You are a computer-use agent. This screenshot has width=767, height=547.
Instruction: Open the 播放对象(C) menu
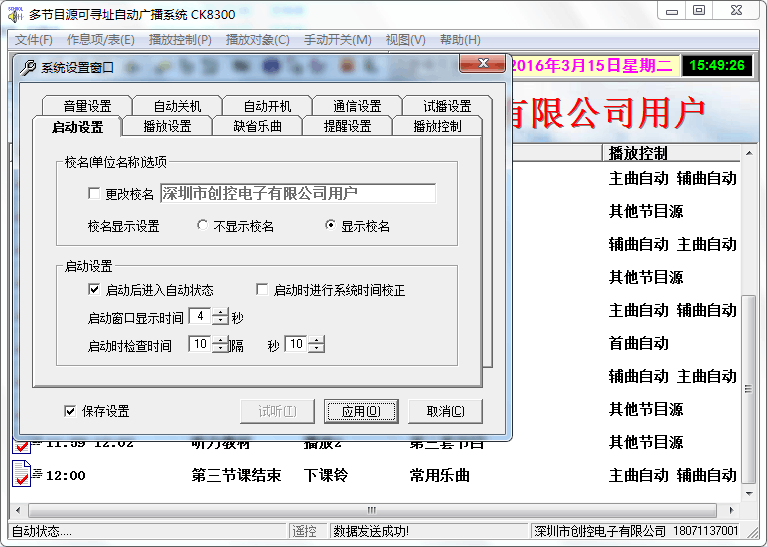point(258,40)
